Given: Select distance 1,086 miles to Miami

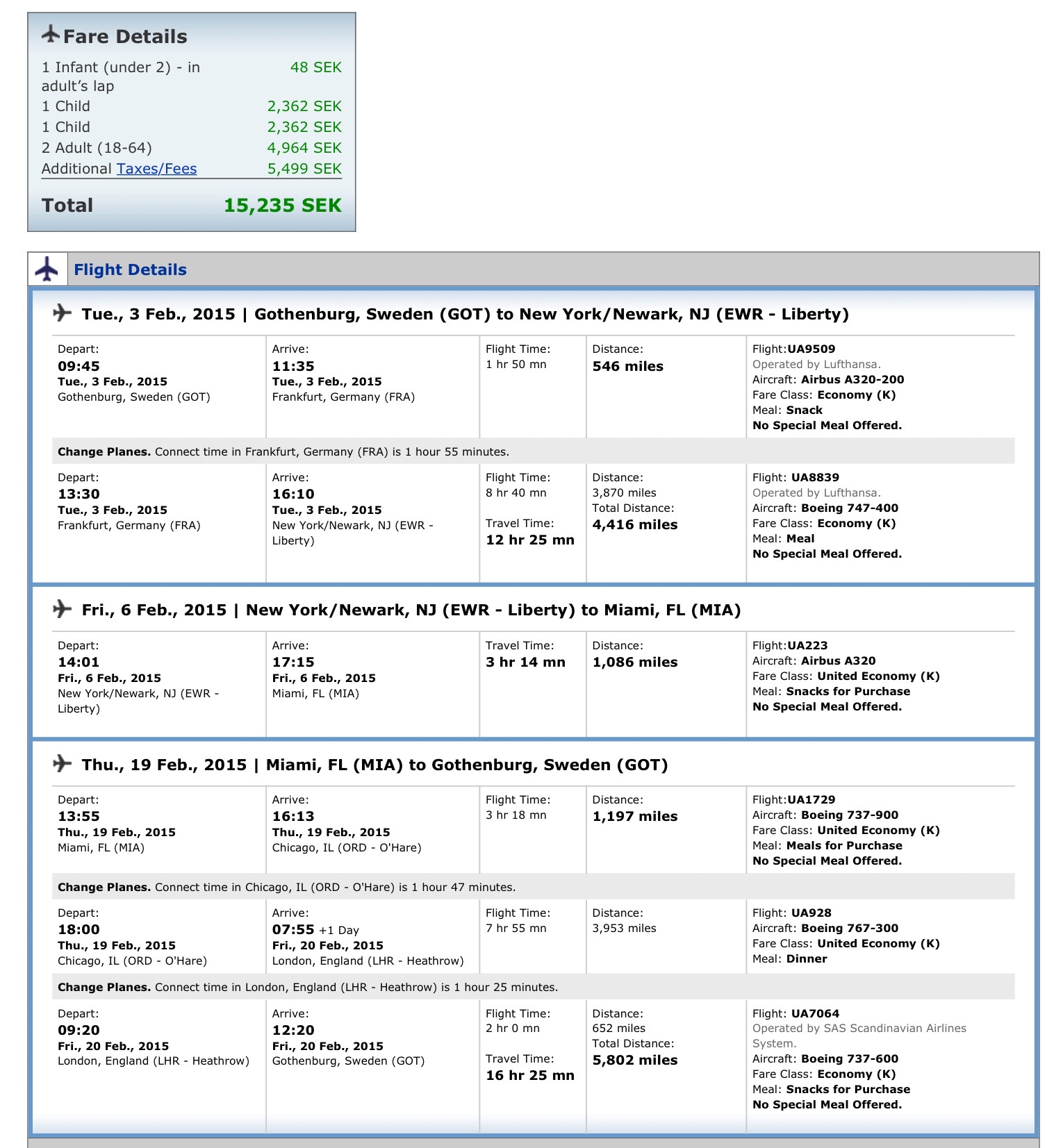Looking at the screenshot, I should 635,663.
